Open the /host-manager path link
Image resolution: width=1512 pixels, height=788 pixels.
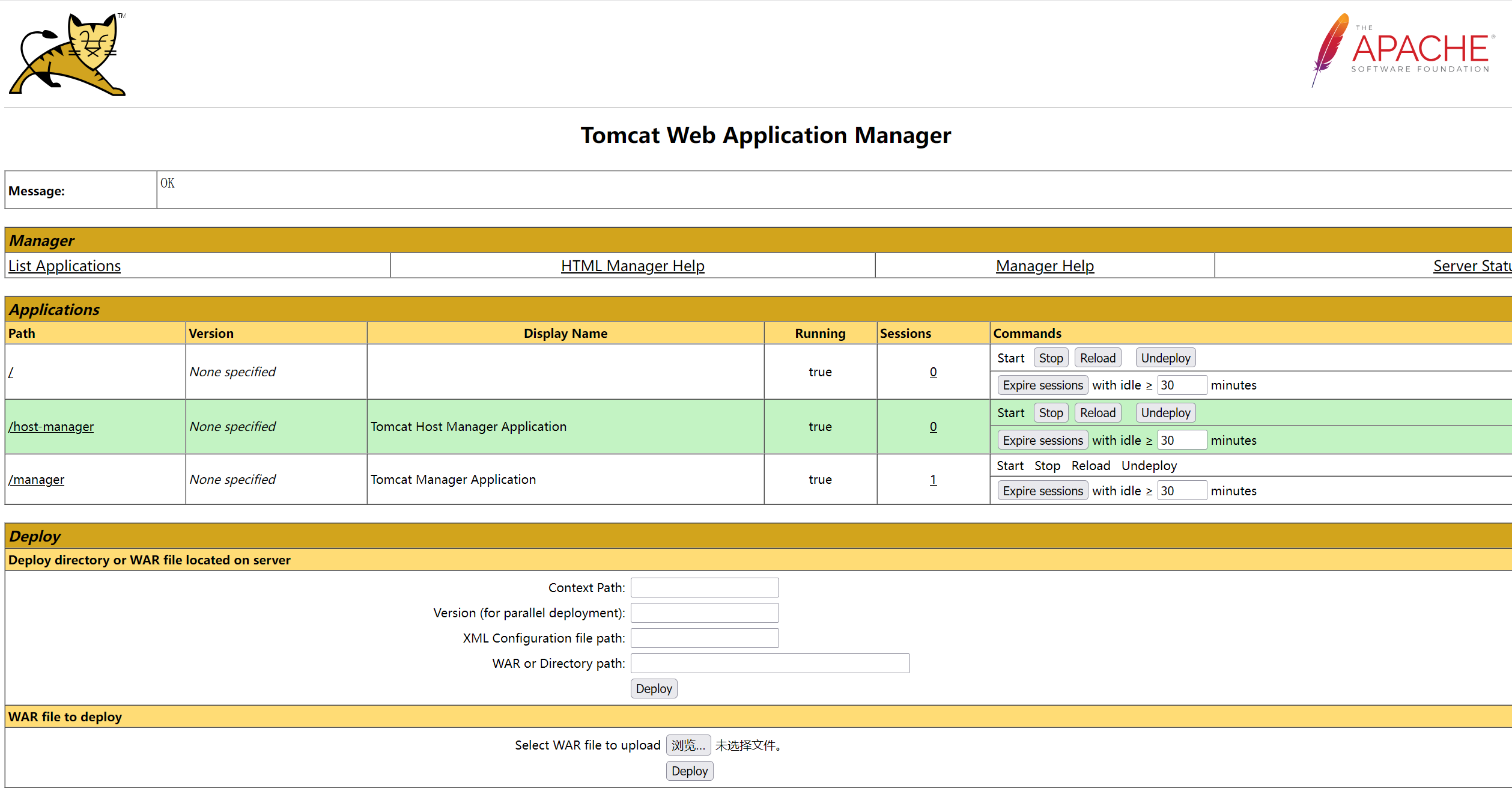(51, 427)
